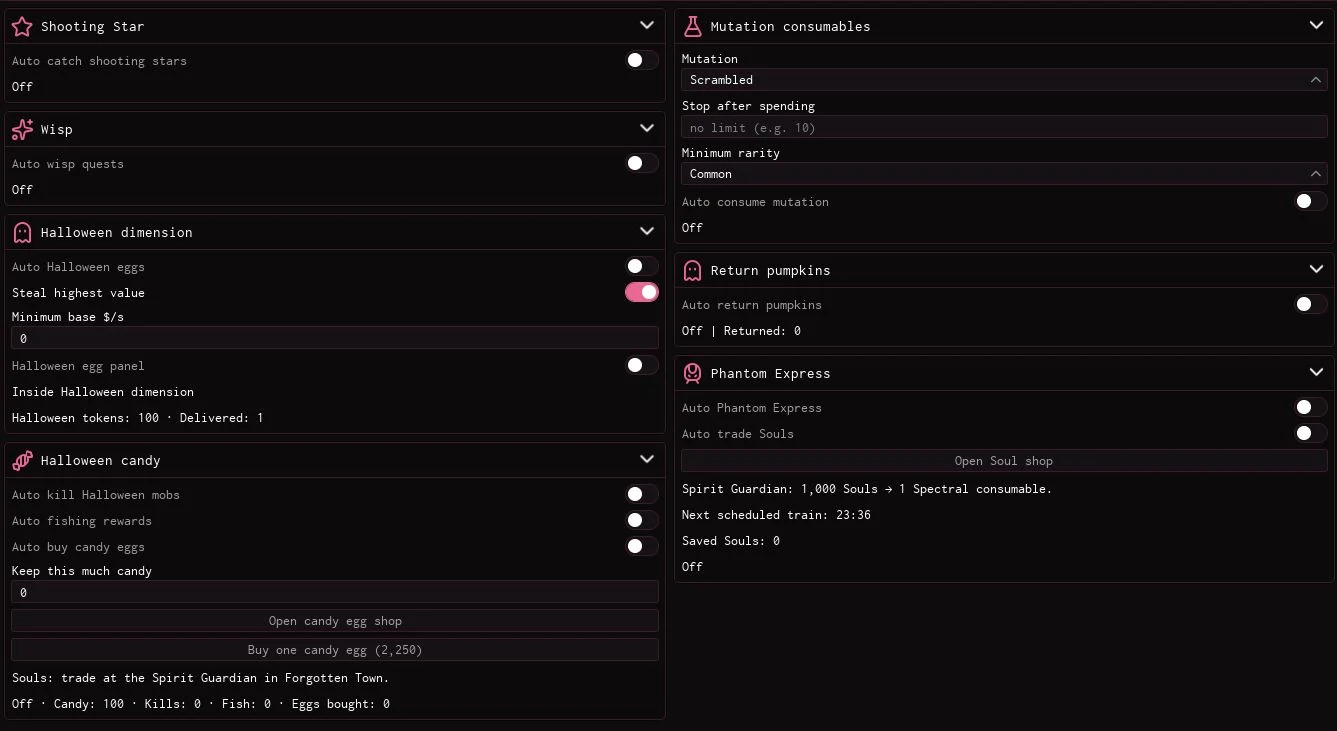Image resolution: width=1337 pixels, height=731 pixels.
Task: Turn on Auto Phantom Express
Action: click(x=1311, y=407)
